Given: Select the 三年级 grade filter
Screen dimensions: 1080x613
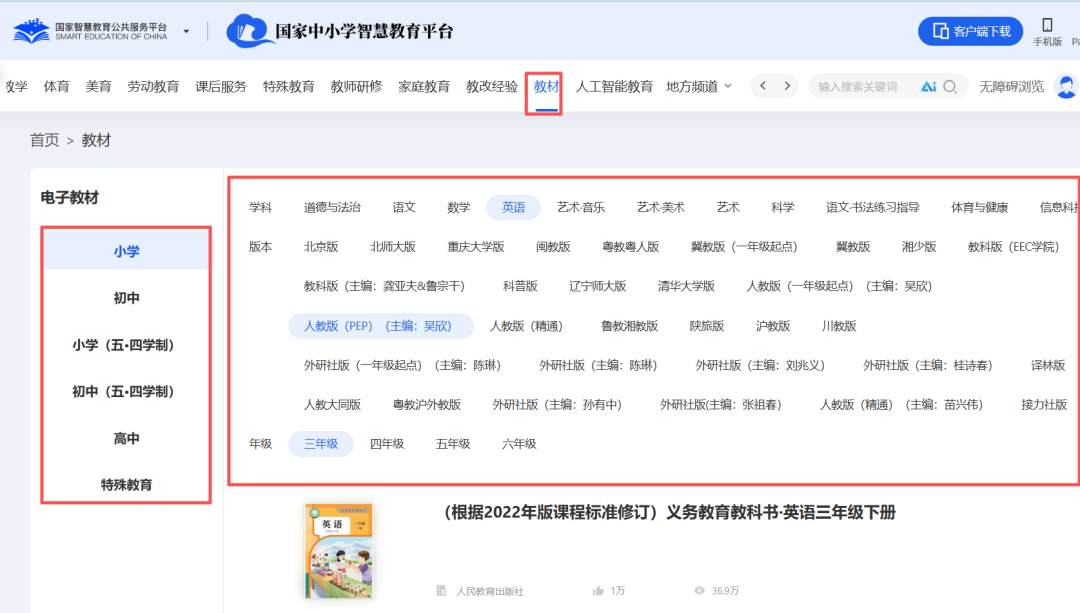Looking at the screenshot, I should (321, 443).
